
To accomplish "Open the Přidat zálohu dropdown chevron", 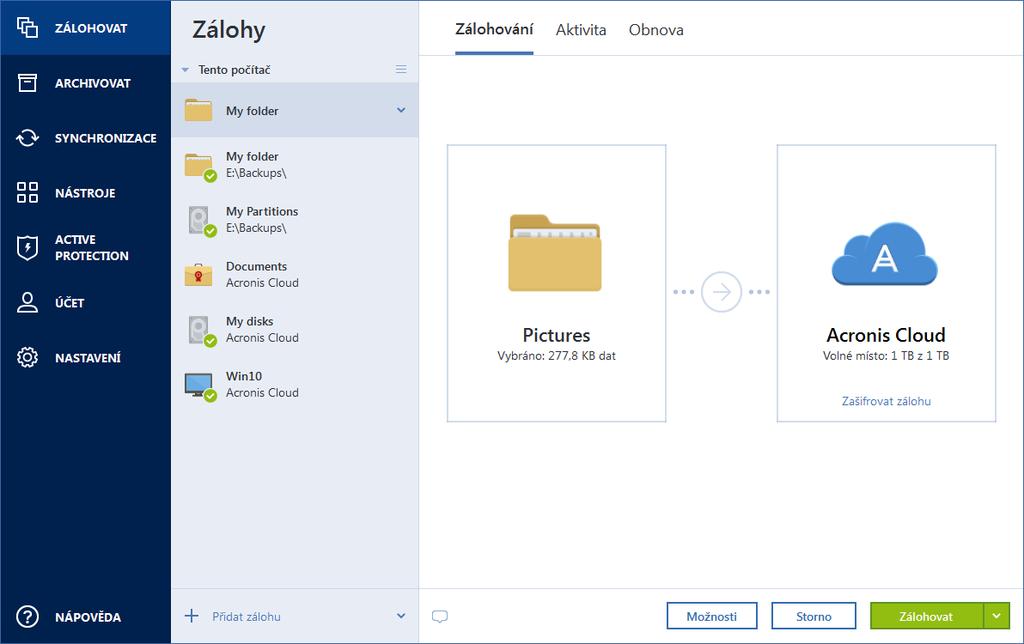I will pos(401,616).
